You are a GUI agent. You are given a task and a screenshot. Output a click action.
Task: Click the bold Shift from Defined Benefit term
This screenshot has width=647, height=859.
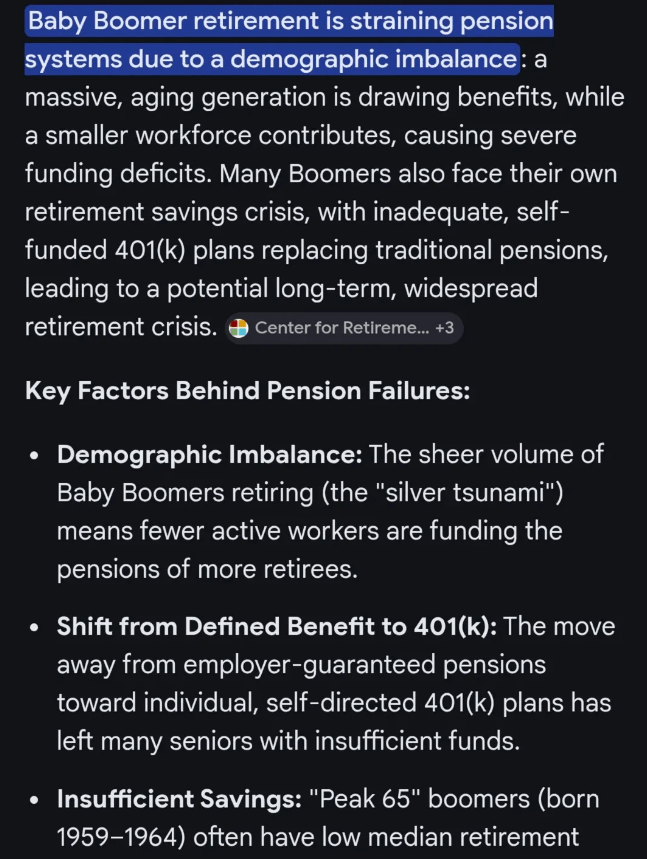point(277,627)
